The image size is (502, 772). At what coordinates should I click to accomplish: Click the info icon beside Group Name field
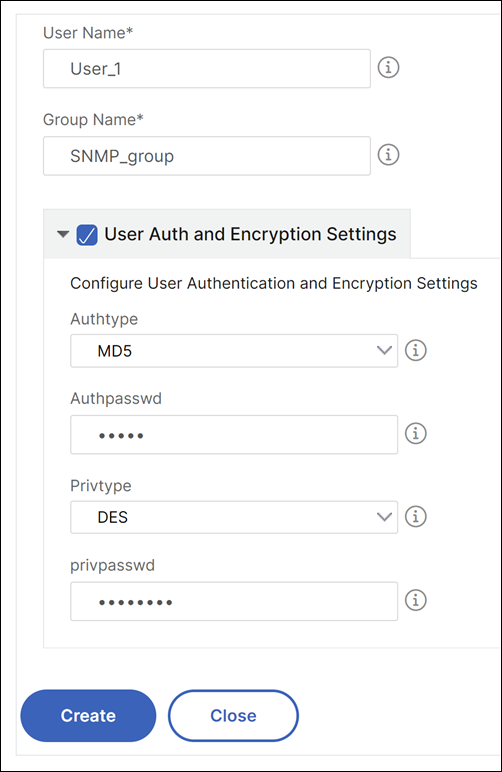pyautogui.click(x=388, y=155)
